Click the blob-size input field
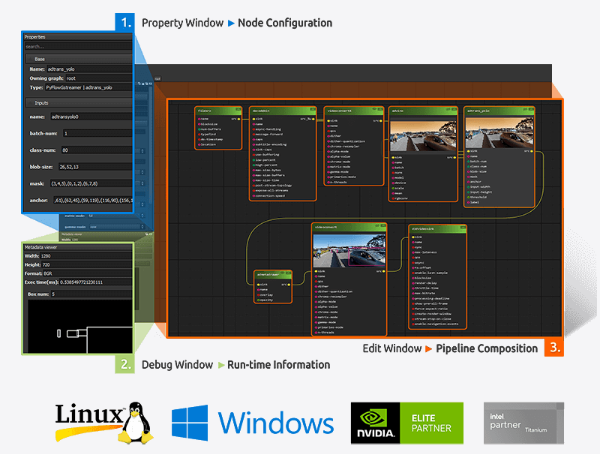The width and height of the screenshot is (600, 454). coord(102,167)
